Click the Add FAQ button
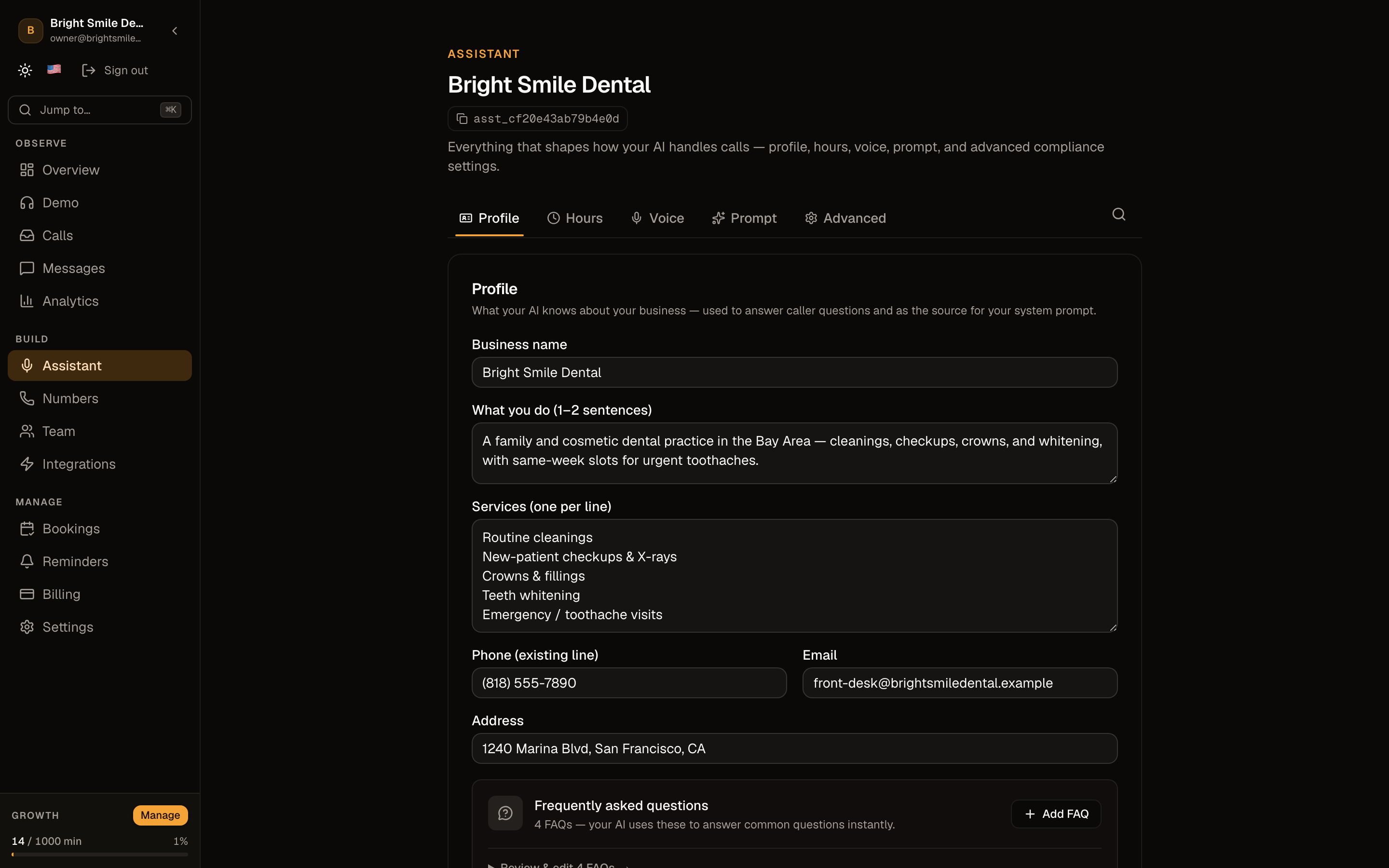 tap(1056, 814)
